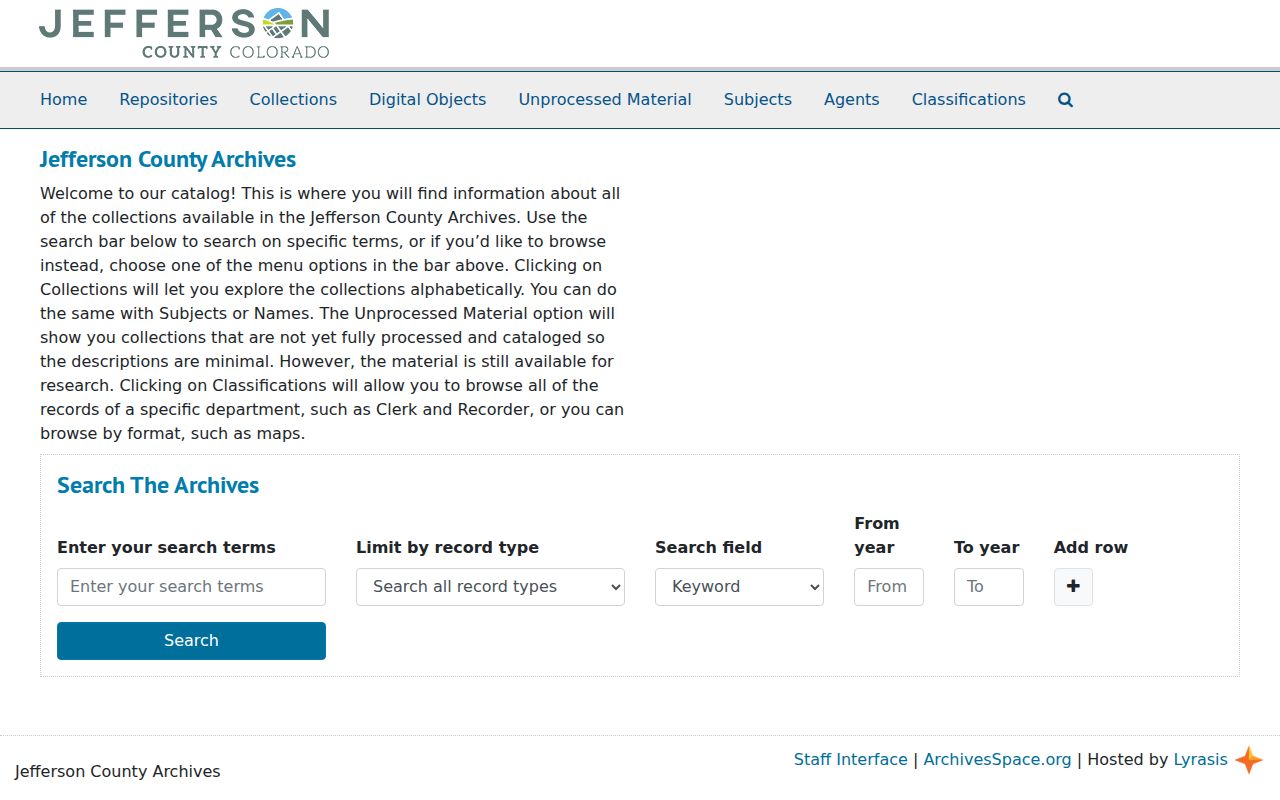Expand the Keyword search field dropdown
The width and height of the screenshot is (1280, 800).
click(x=739, y=587)
